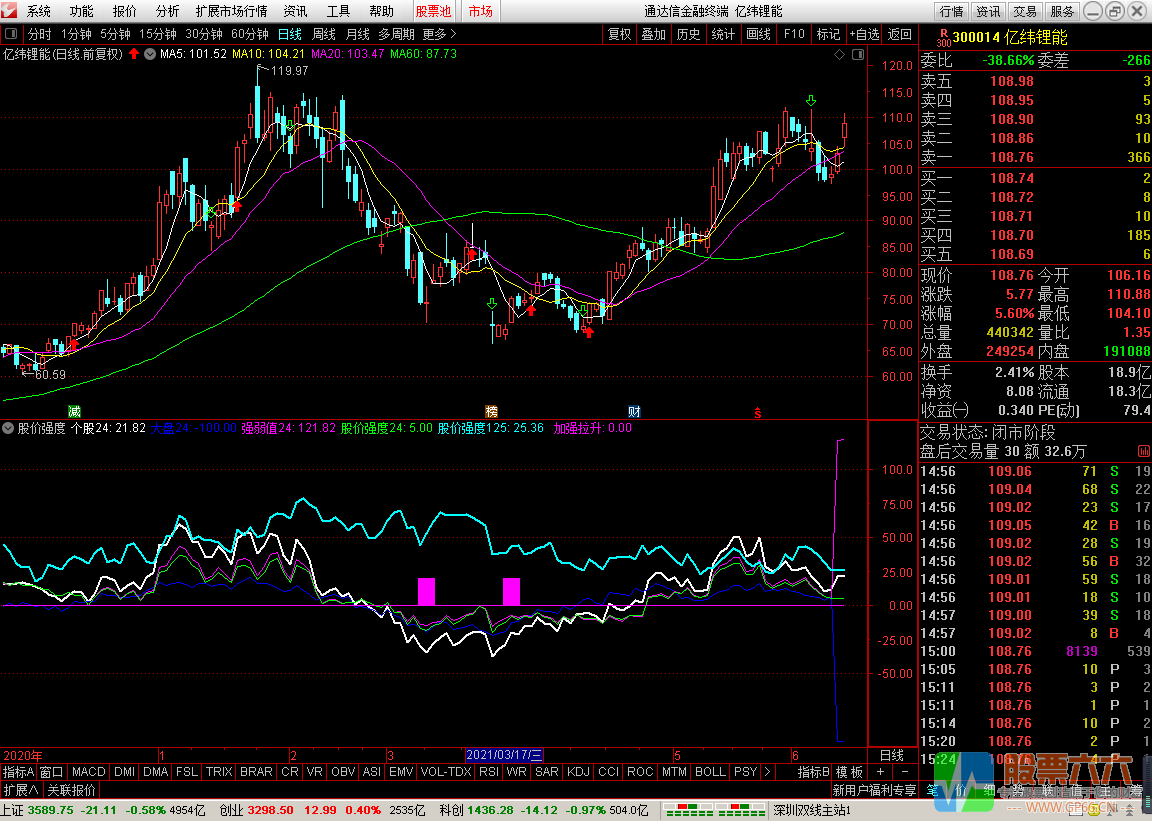Switch to the 服务 tab at top right
1152x822 pixels.
coord(1062,11)
